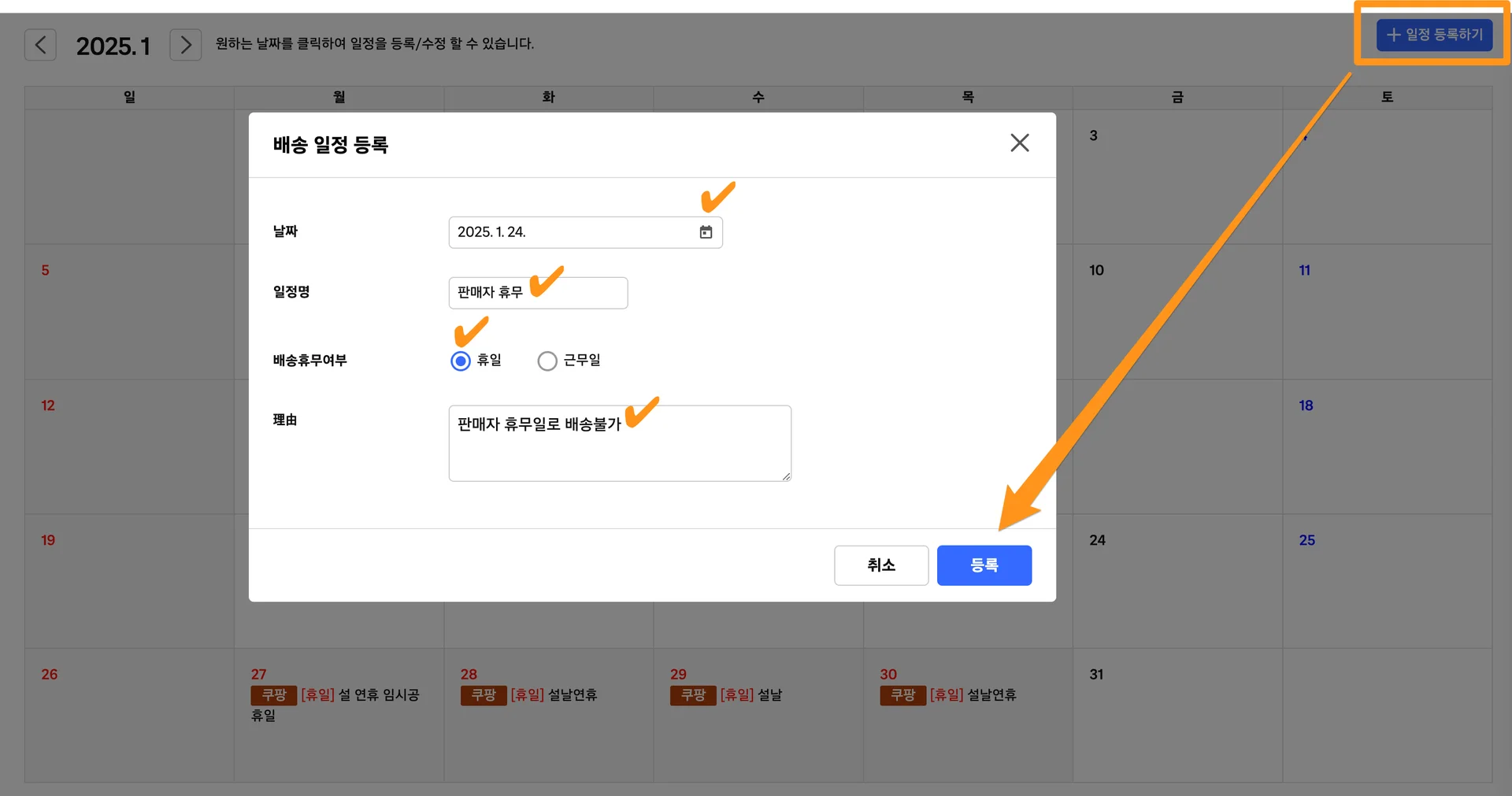
Task: Click the 쿠팡 badge on January 30
Action: point(902,695)
